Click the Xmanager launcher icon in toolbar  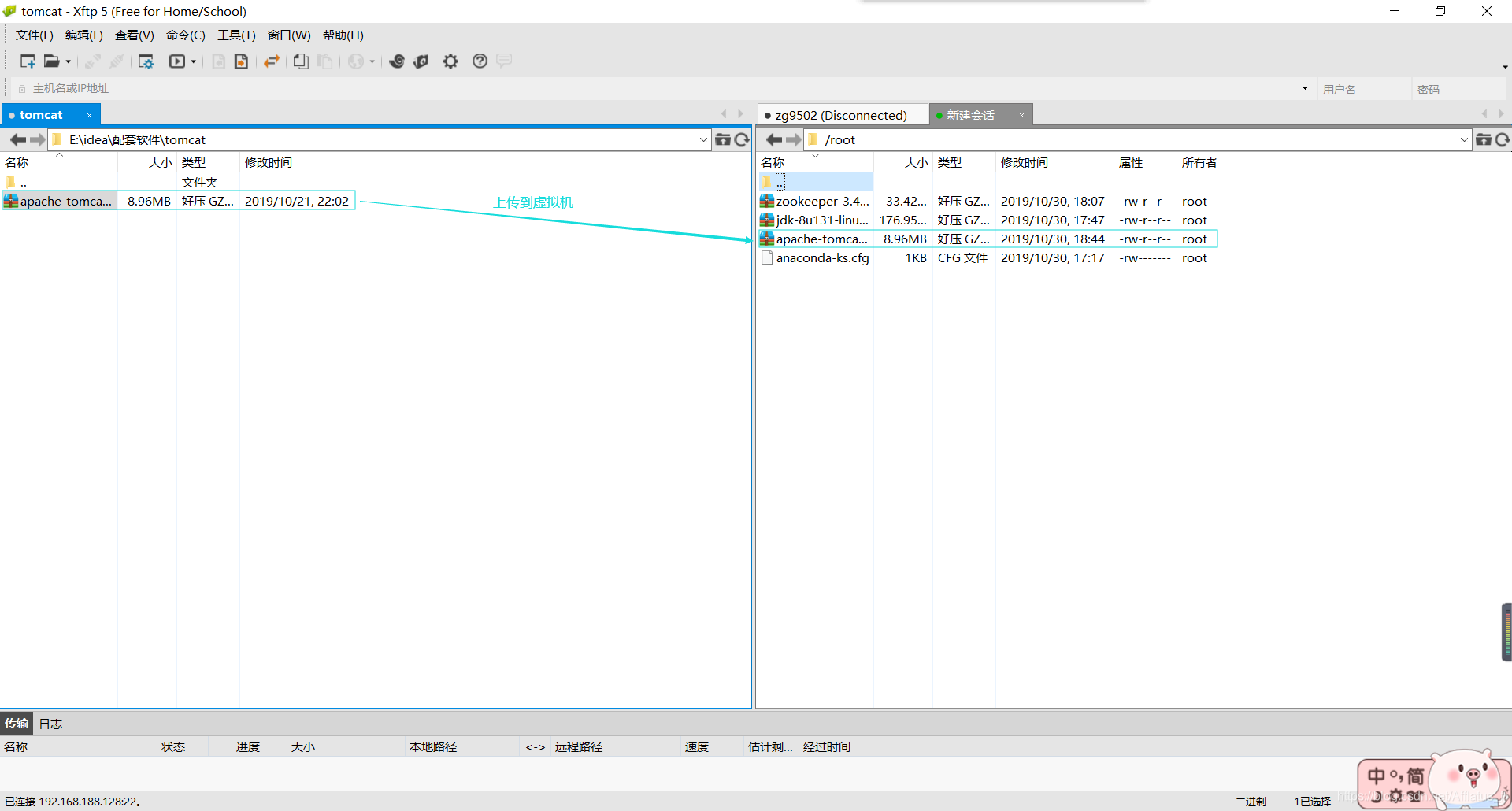coord(421,61)
